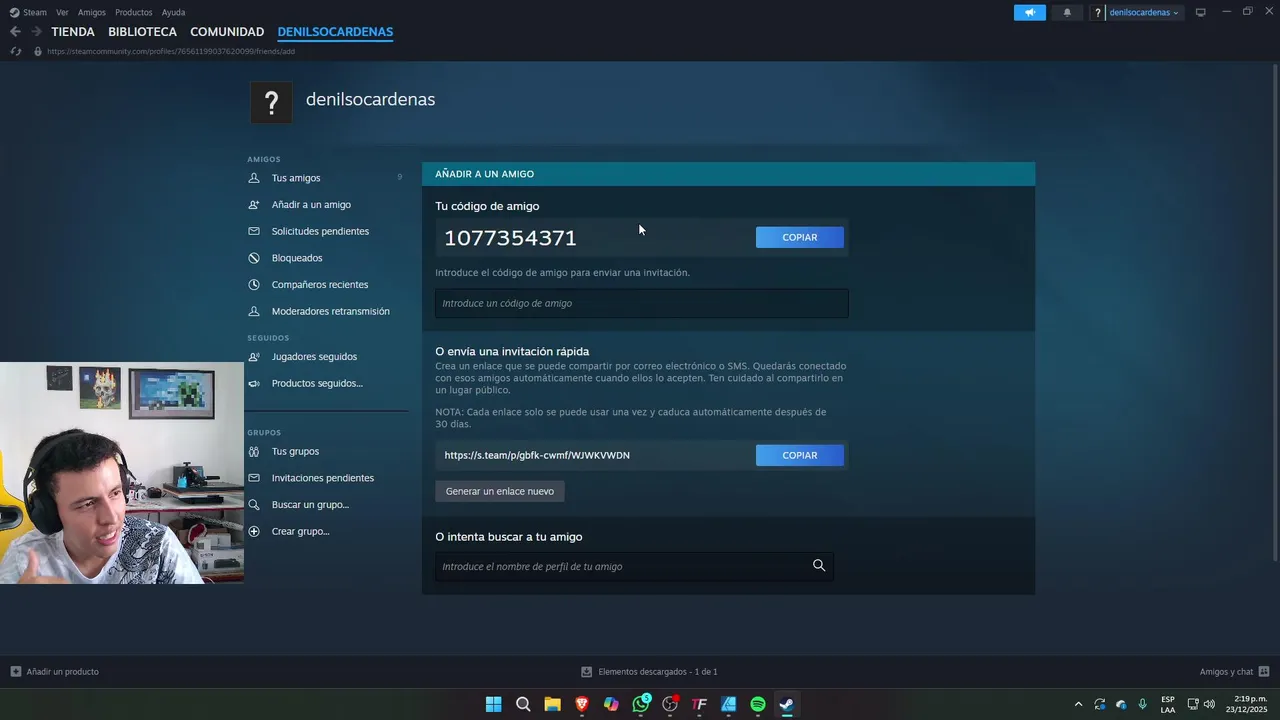Image resolution: width=1280 pixels, height=720 pixels.
Task: Click the profile avatar question mark
Action: (270, 102)
